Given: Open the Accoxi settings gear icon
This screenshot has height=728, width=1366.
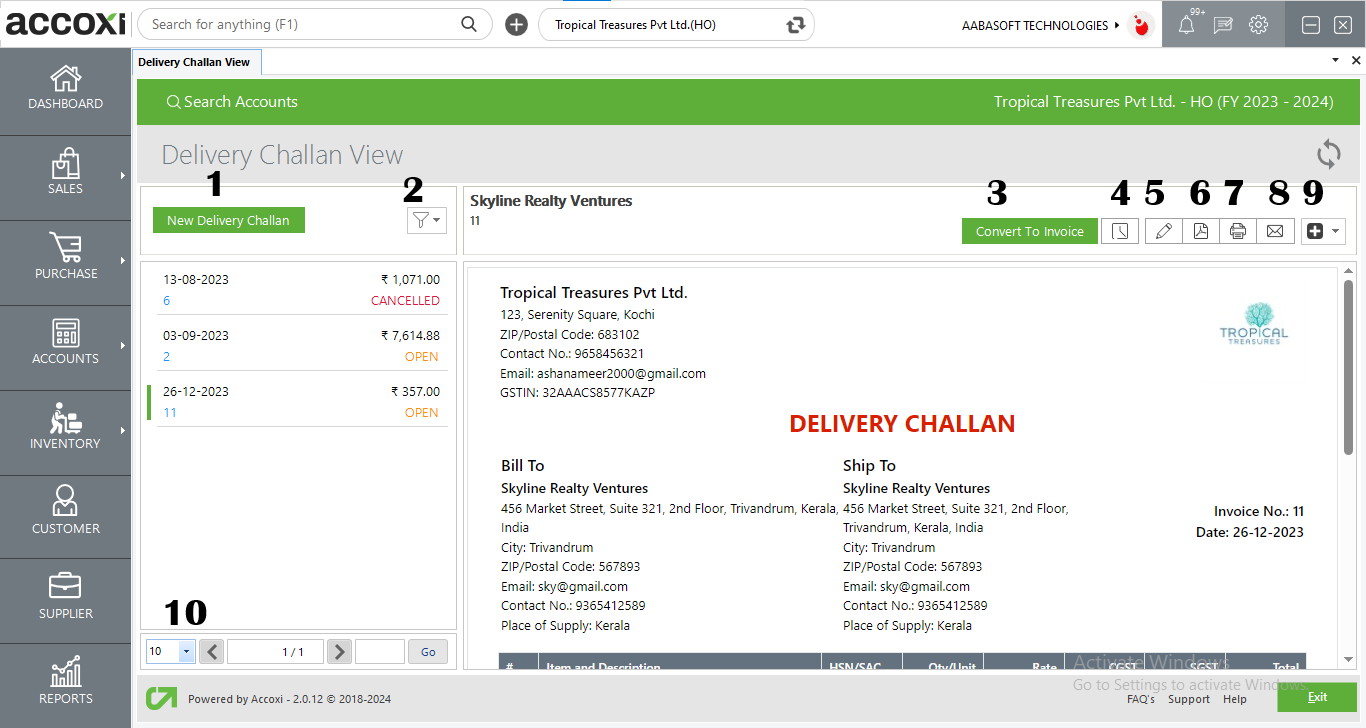Looking at the screenshot, I should (1258, 24).
